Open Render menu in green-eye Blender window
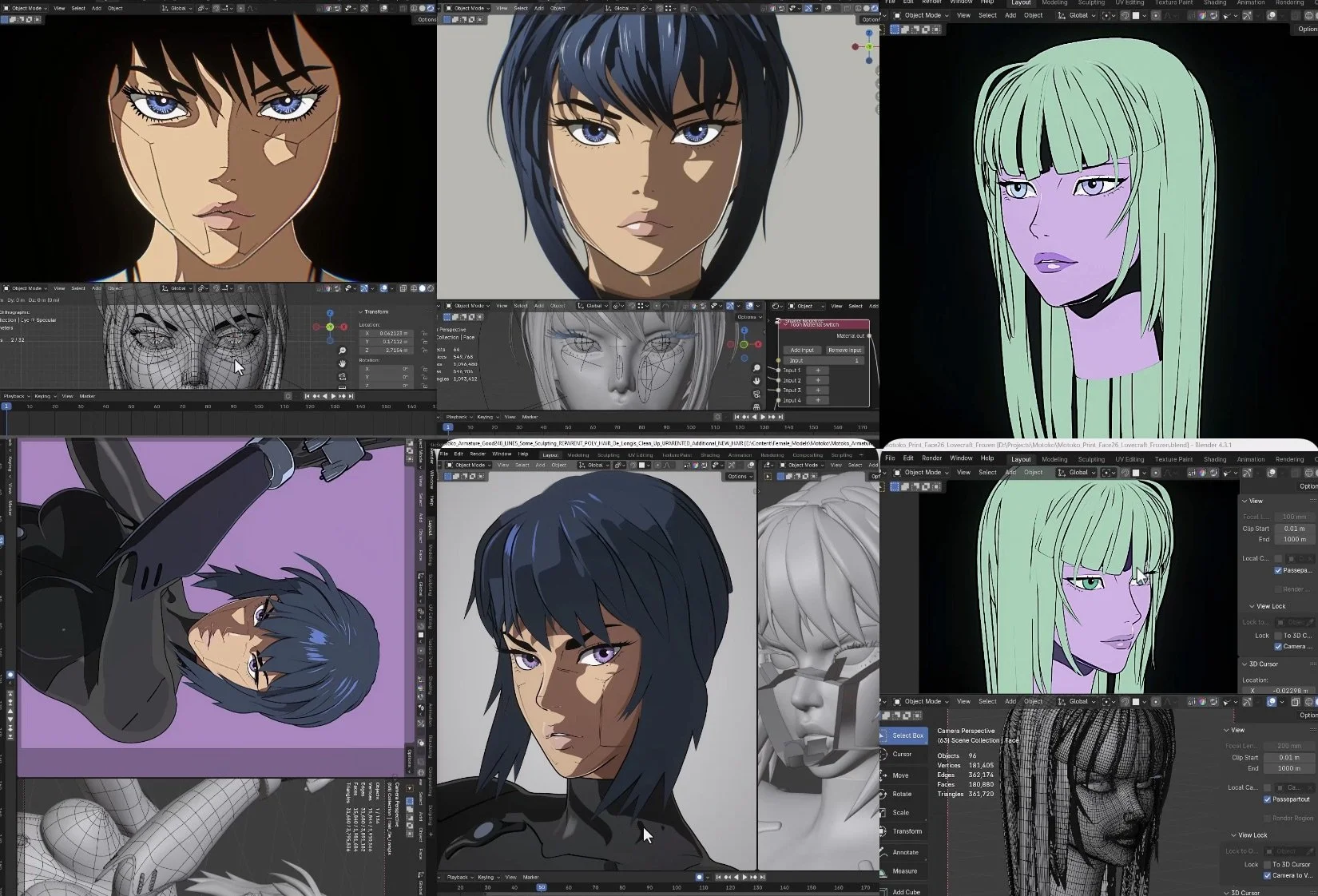Image resolution: width=1318 pixels, height=896 pixels. click(x=932, y=458)
